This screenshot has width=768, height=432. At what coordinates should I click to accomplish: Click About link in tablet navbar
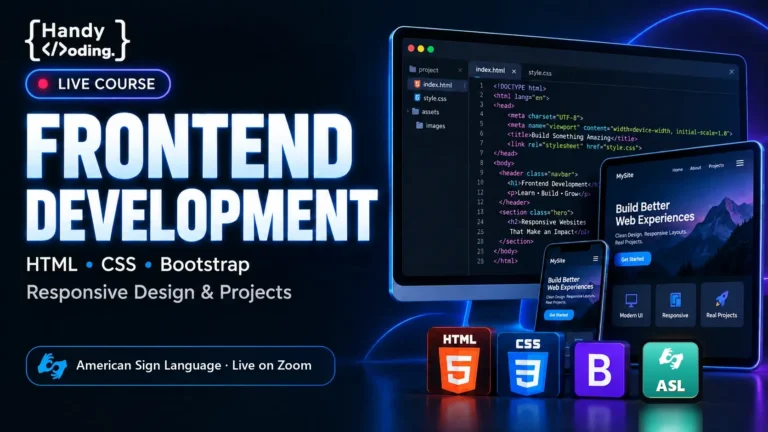click(x=696, y=168)
